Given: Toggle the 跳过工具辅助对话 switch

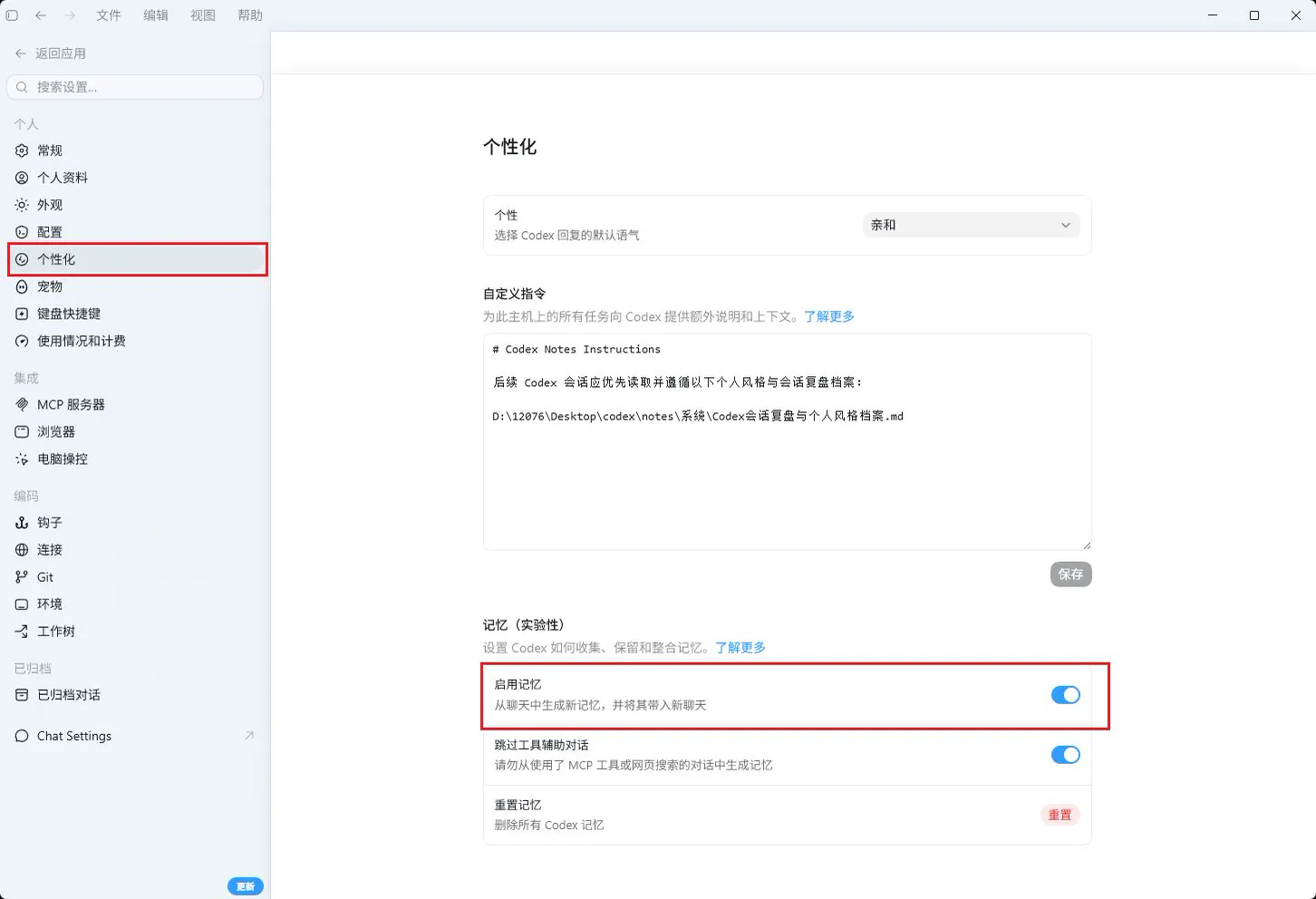Looking at the screenshot, I should tap(1065, 755).
